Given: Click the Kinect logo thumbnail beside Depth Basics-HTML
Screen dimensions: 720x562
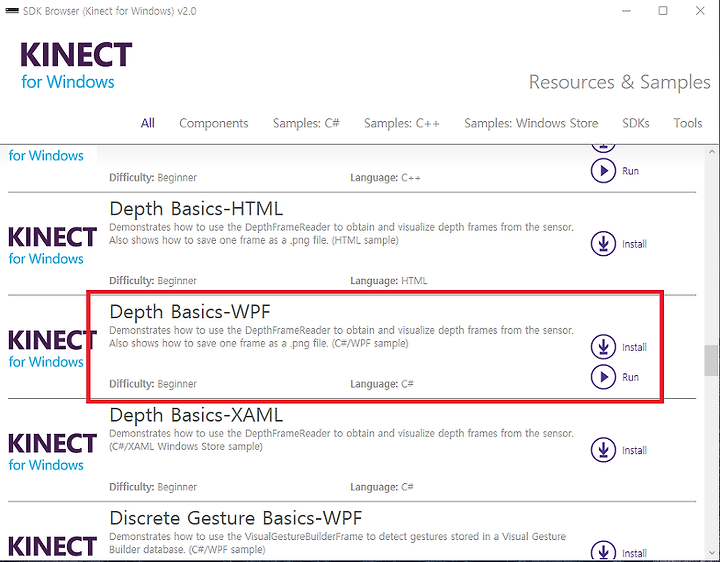Looking at the screenshot, I should pyautogui.click(x=52, y=246).
